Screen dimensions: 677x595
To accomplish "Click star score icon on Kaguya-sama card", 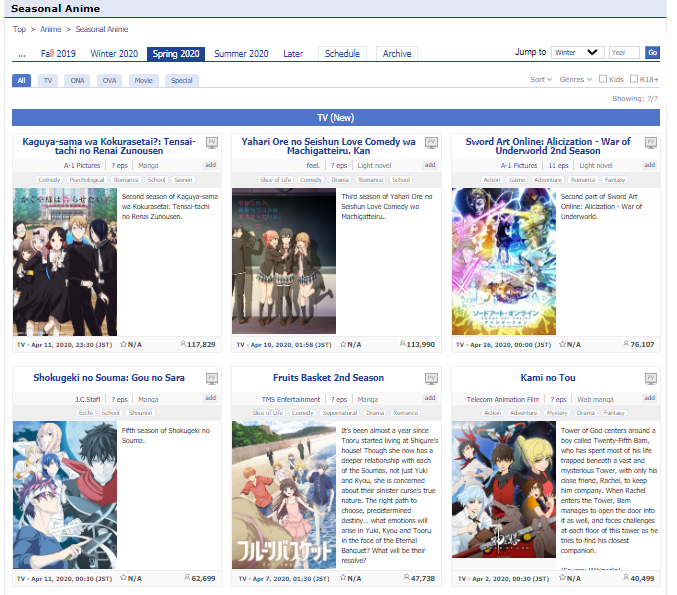I will [x=123, y=344].
